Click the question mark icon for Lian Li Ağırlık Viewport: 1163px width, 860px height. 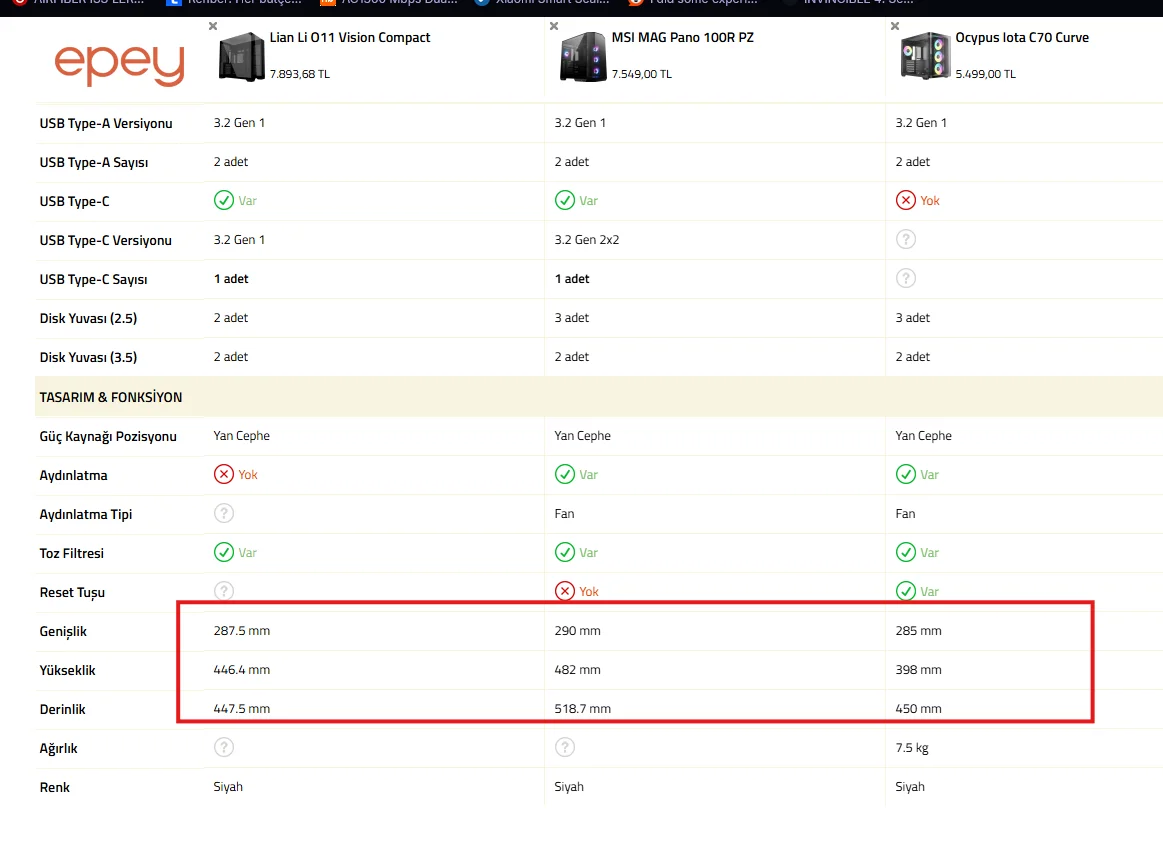pos(224,747)
